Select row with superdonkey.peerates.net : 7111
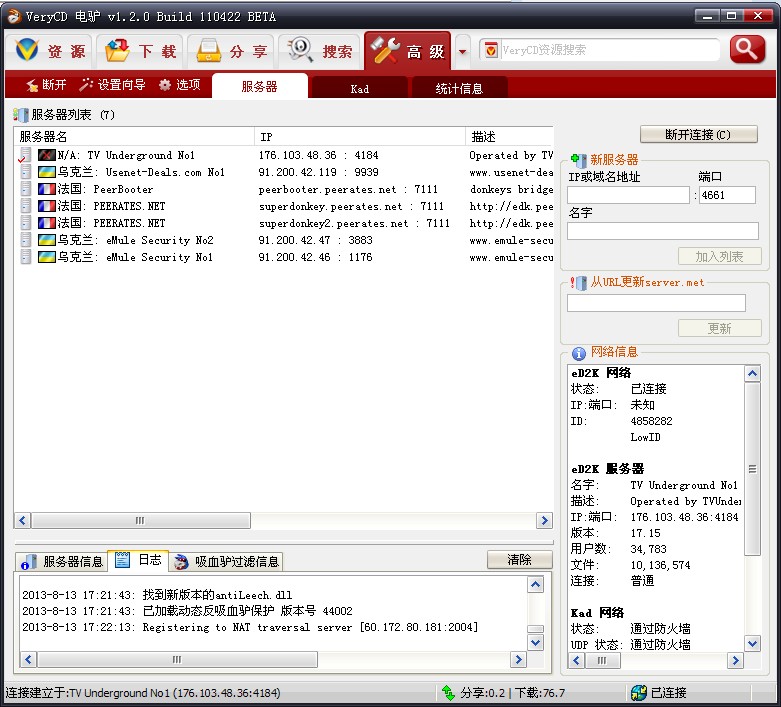This screenshot has height=707, width=781. click(x=284, y=206)
